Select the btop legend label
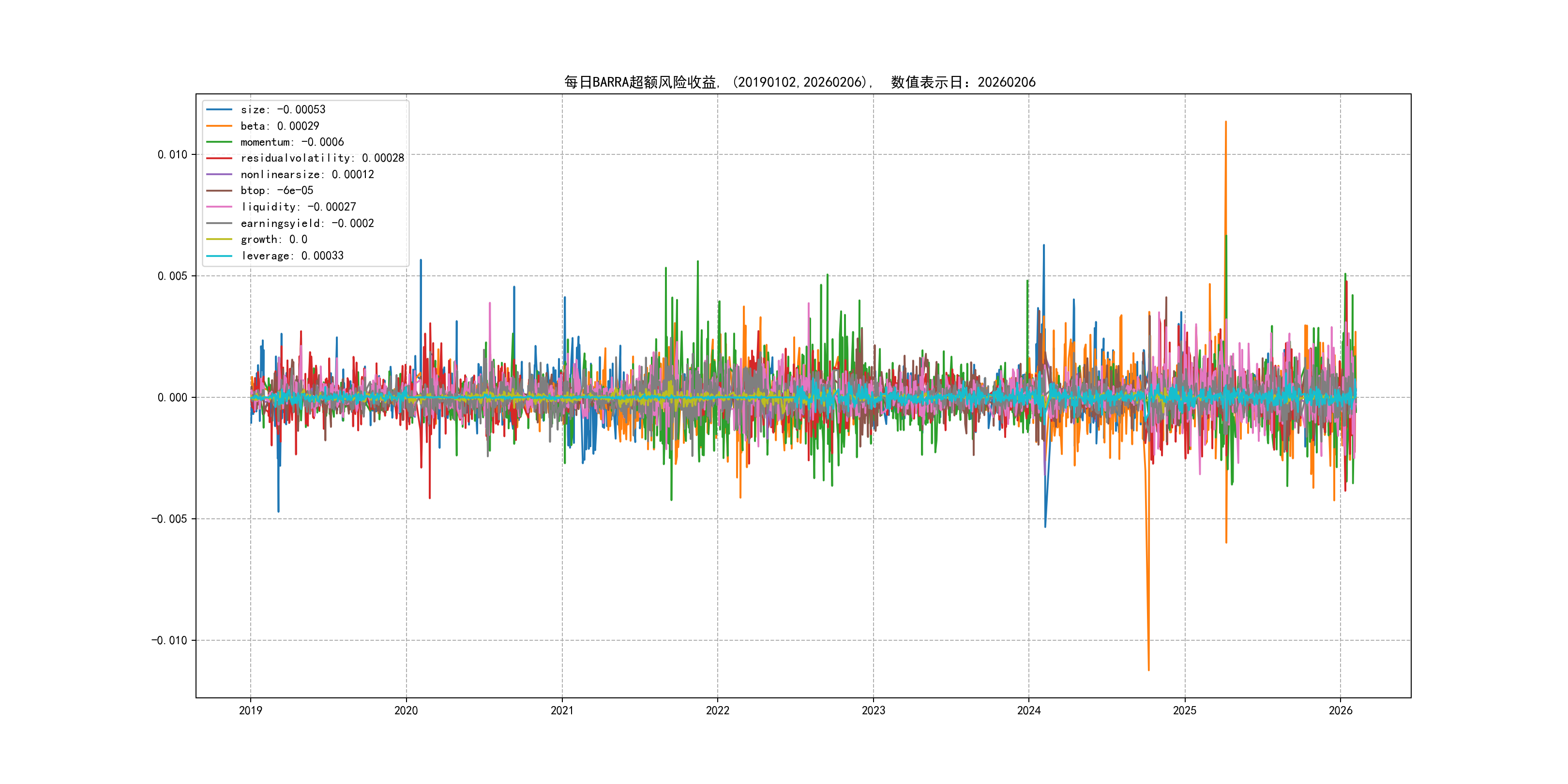 click(x=276, y=191)
